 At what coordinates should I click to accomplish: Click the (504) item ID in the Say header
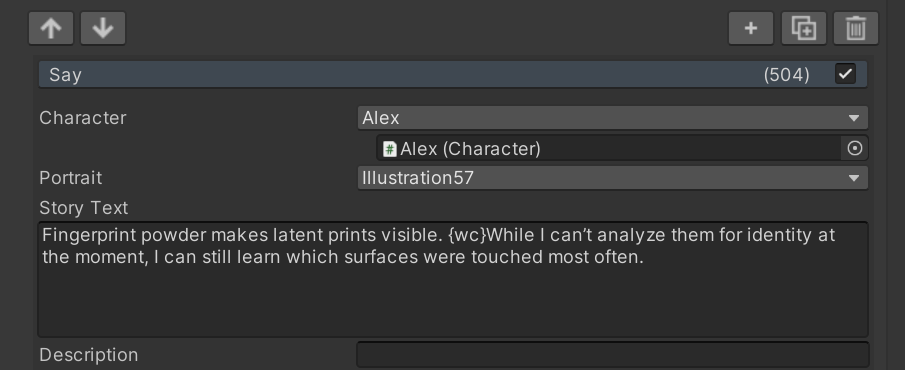[x=786, y=74]
